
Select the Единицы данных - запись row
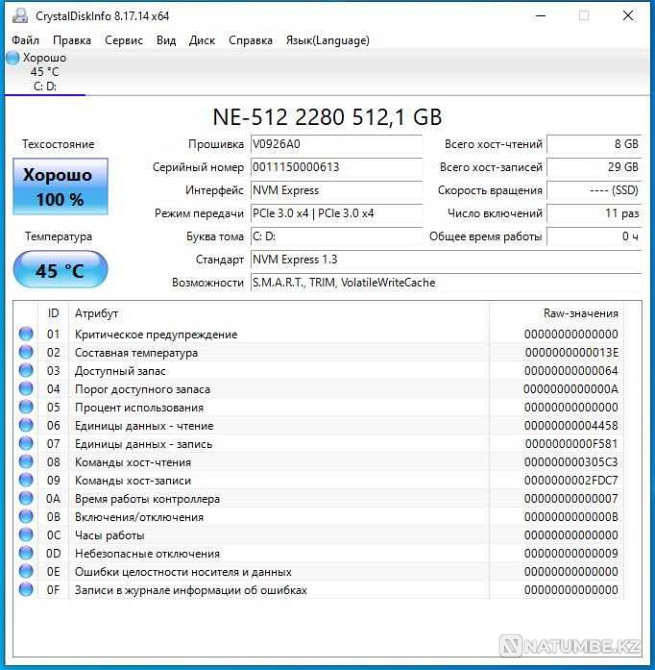(318, 444)
